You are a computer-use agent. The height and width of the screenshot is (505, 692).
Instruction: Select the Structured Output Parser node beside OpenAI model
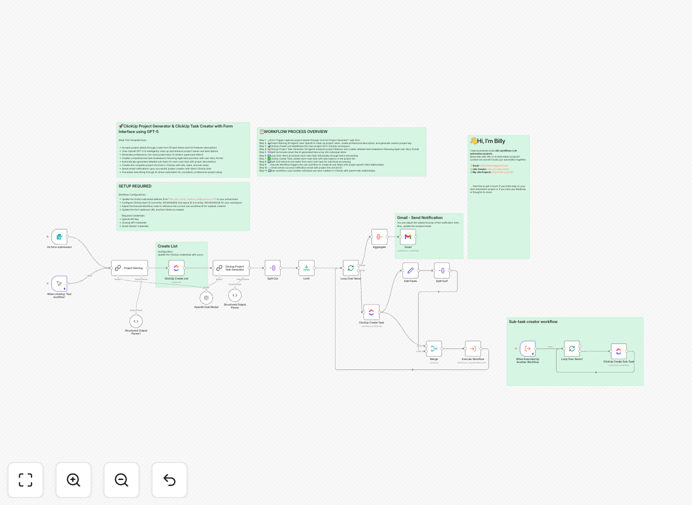pos(235,295)
